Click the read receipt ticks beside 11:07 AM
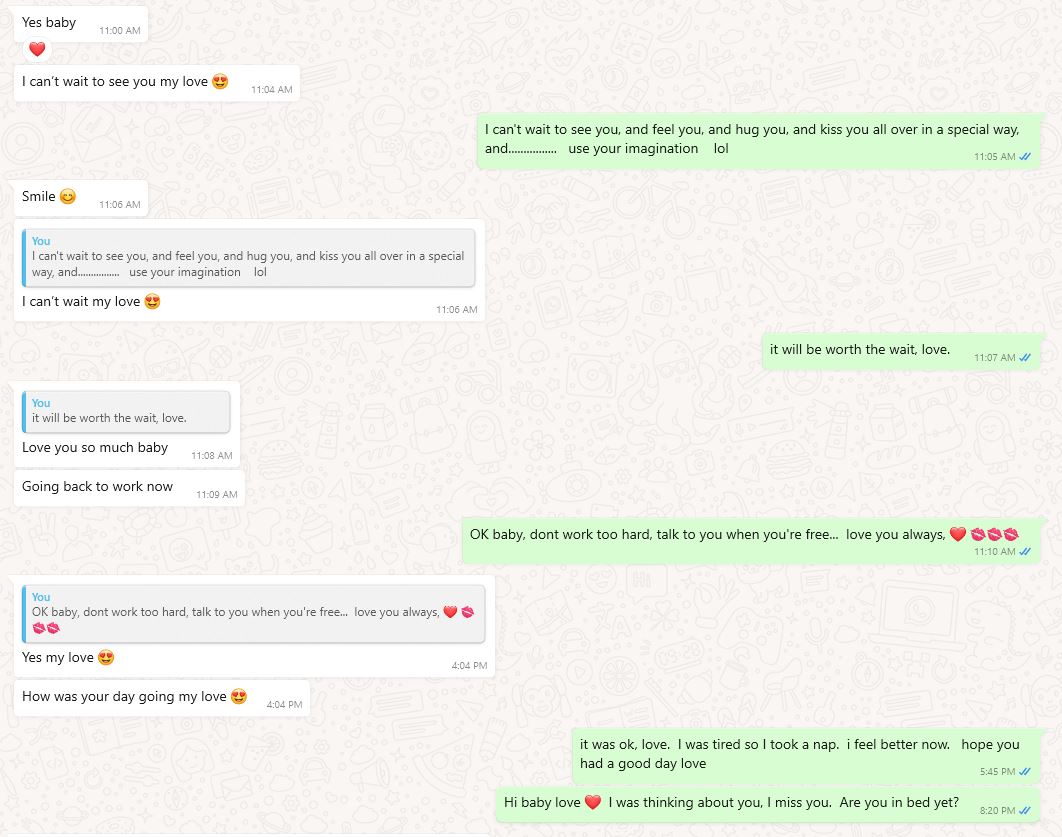Screen dimensions: 1062x837 (1025, 358)
